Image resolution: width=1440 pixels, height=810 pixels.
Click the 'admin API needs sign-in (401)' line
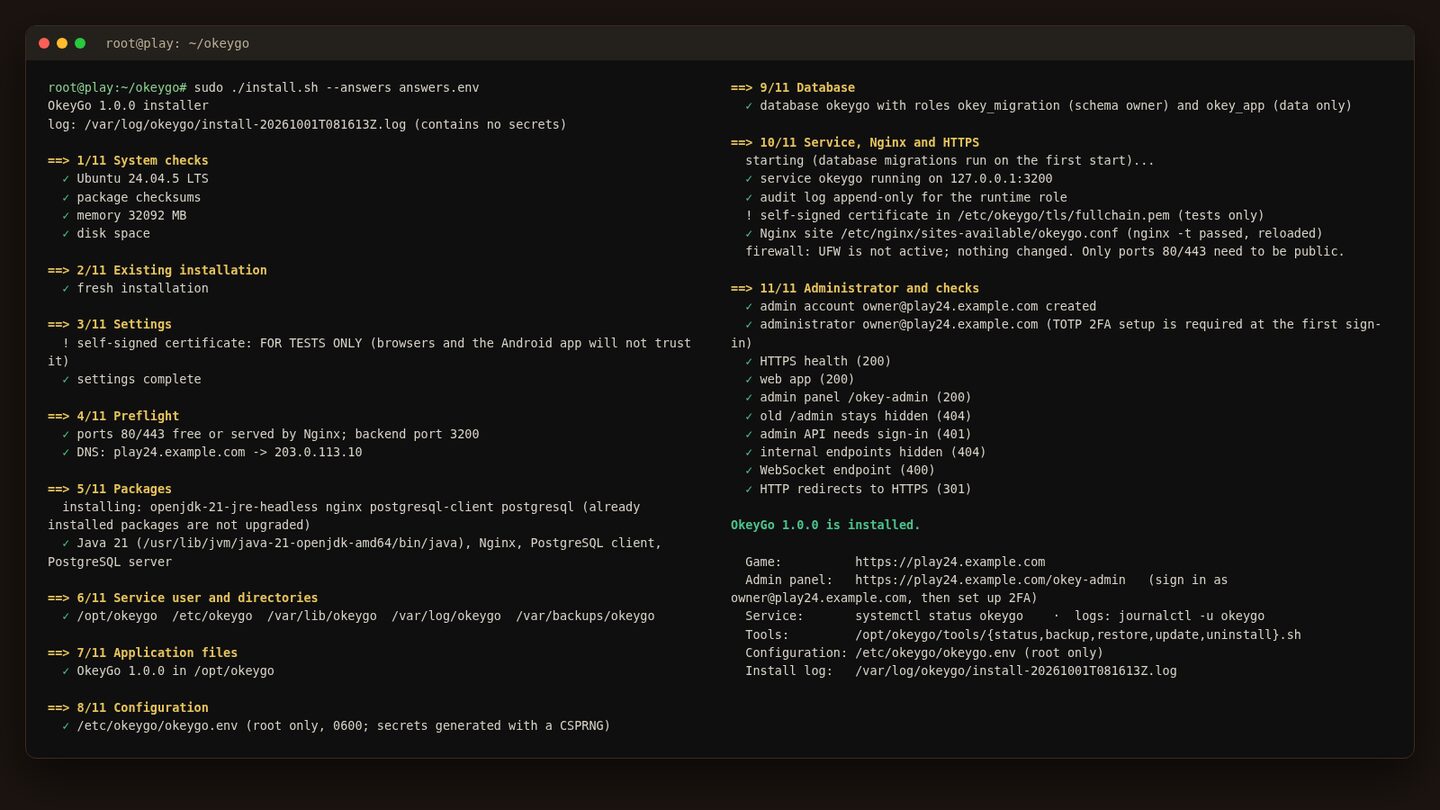858,434
